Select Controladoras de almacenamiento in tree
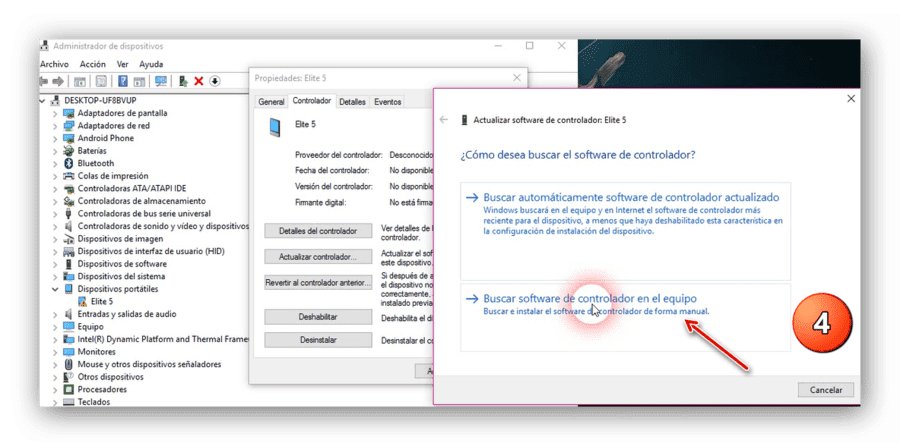The image size is (900, 446). click(141, 201)
